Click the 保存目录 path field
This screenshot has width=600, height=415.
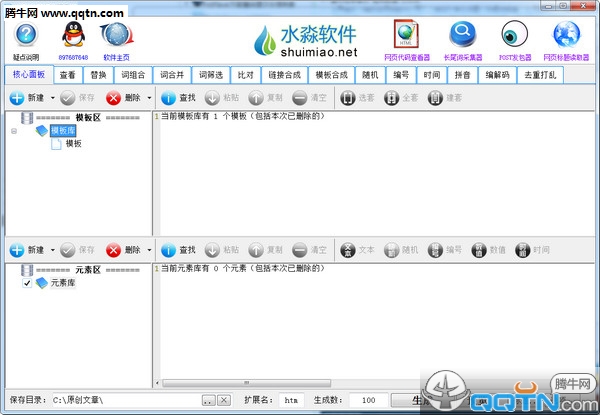click(x=126, y=400)
